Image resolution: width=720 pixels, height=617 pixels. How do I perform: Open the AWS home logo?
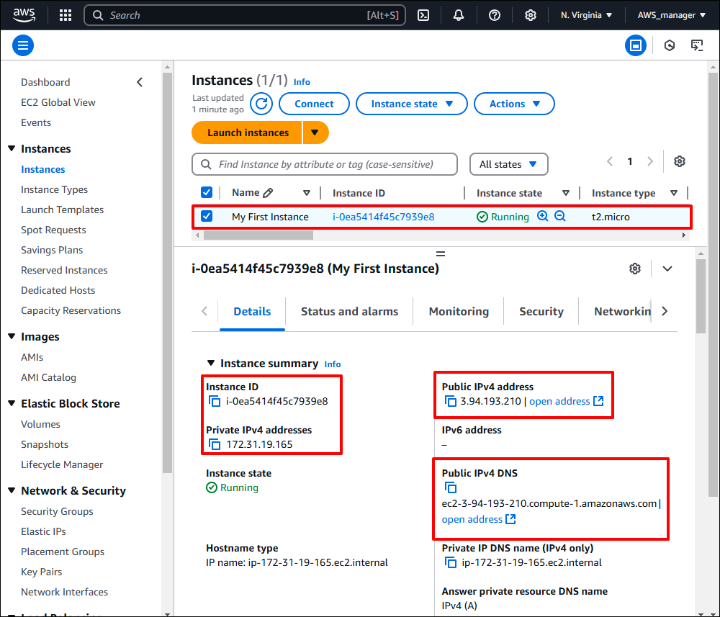point(24,15)
